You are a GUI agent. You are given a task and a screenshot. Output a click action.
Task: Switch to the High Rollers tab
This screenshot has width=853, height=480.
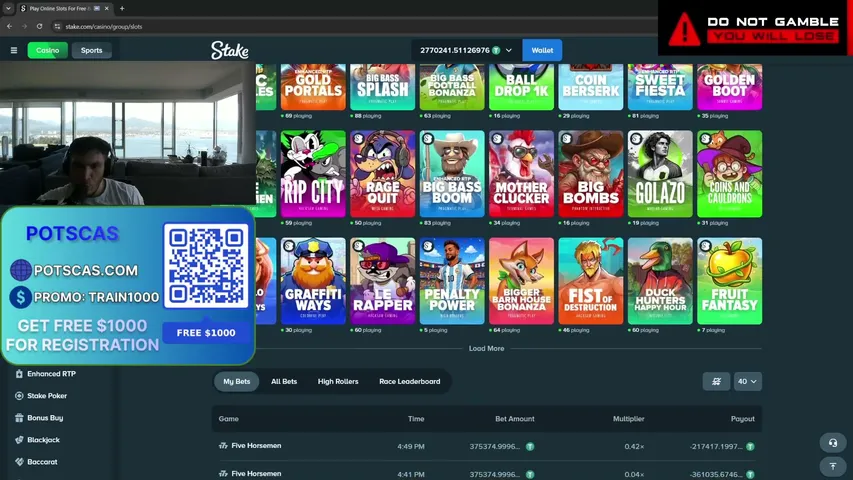pyautogui.click(x=338, y=381)
